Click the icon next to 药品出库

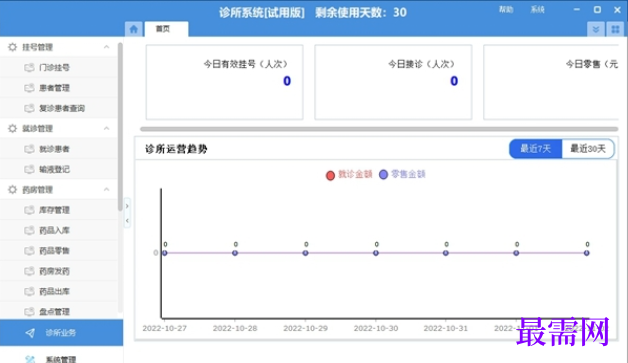29,291
